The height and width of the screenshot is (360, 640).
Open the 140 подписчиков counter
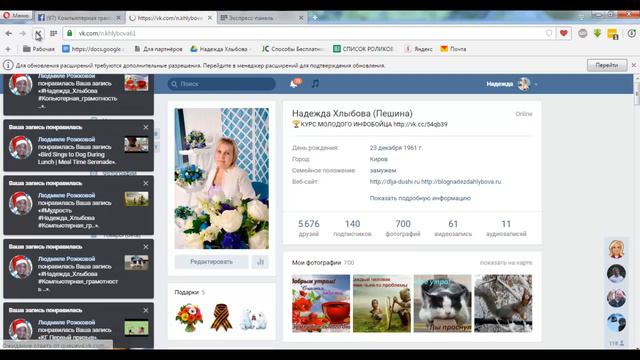[352, 228]
